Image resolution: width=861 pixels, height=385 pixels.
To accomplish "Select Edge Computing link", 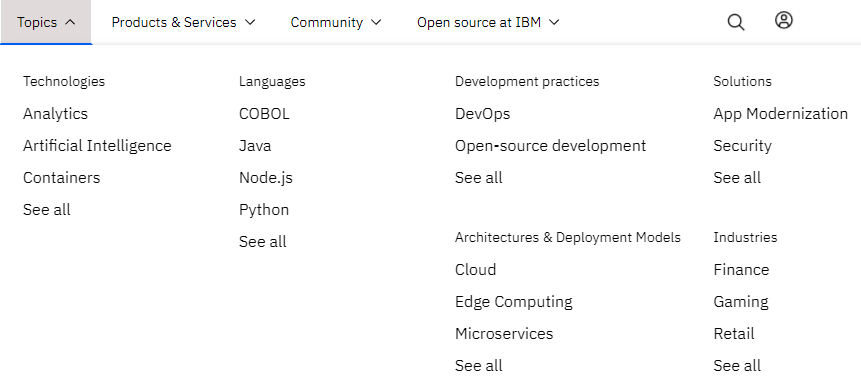I will coord(513,302).
